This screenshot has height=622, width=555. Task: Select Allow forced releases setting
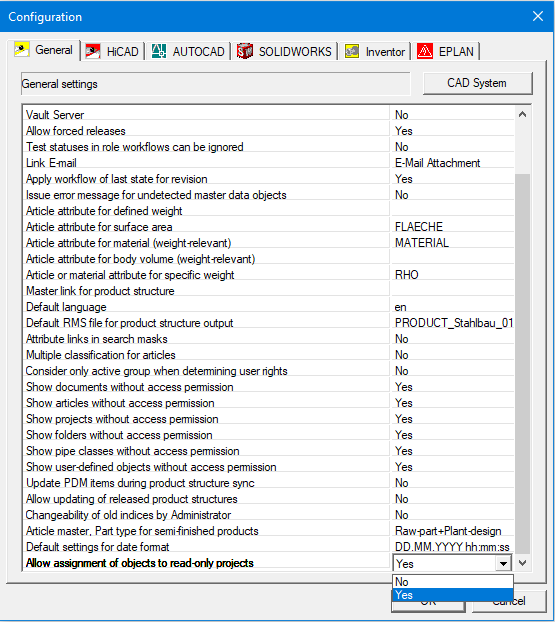click(x=206, y=131)
